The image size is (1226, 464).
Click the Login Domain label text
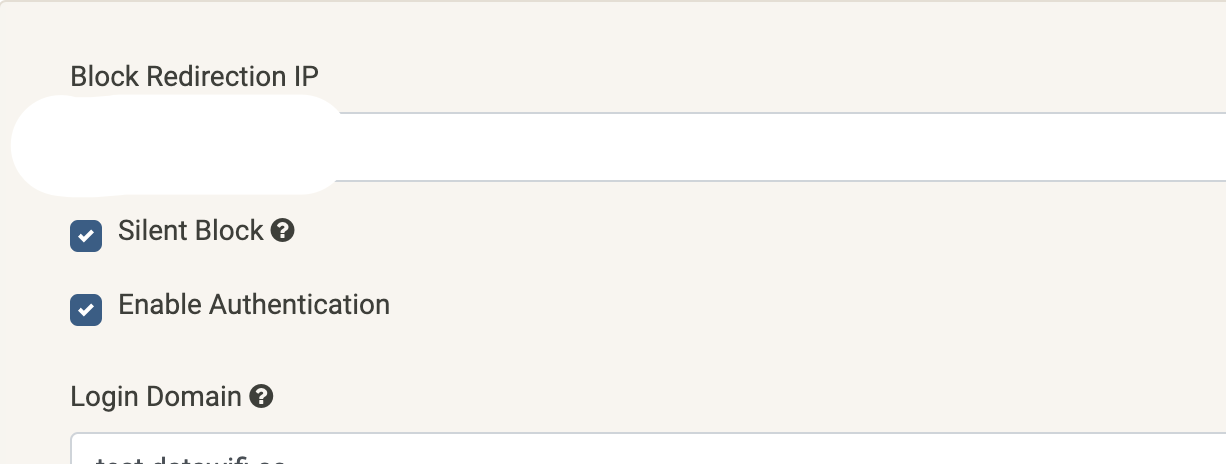pyautogui.click(x=156, y=397)
